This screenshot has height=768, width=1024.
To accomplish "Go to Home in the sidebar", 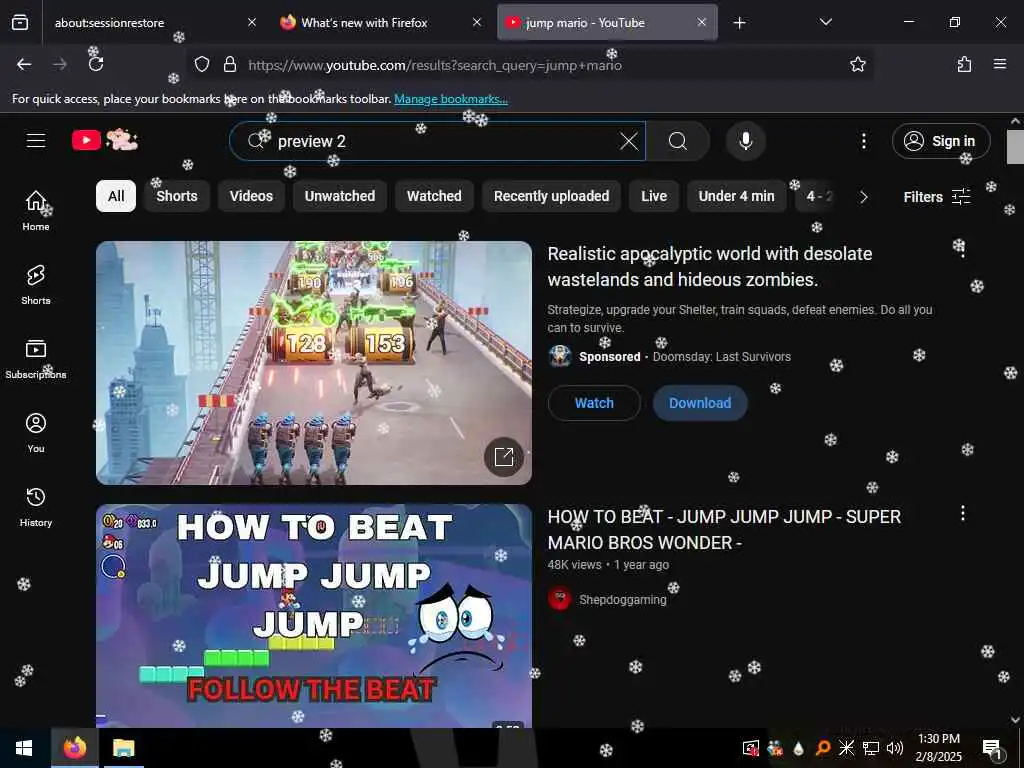I will 36,210.
